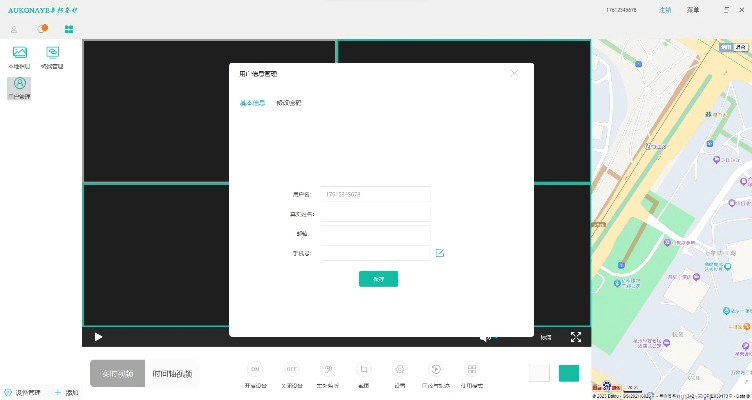
Task: Toggle the OFF button in bottom toolbar
Action: click(x=291, y=368)
